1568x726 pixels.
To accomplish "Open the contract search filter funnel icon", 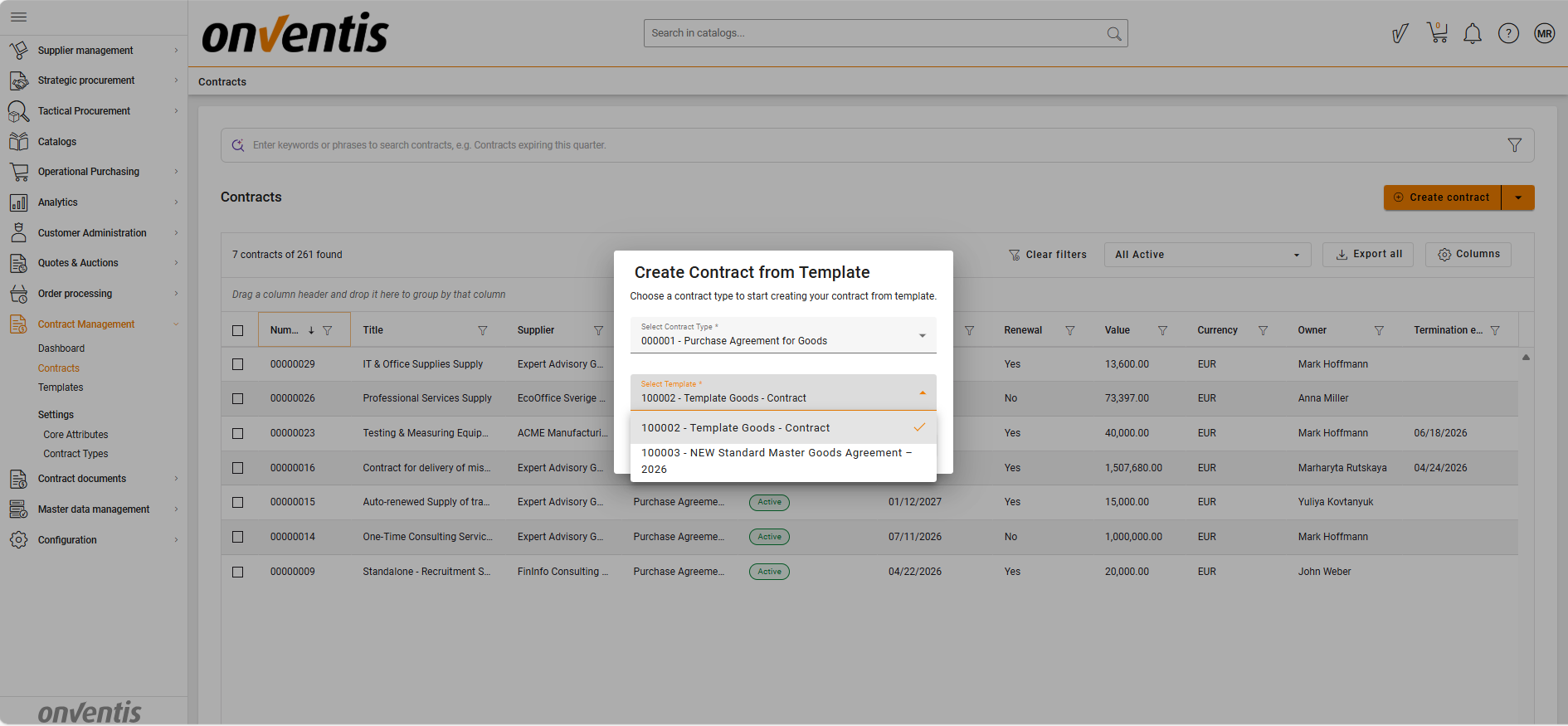I will [1514, 145].
